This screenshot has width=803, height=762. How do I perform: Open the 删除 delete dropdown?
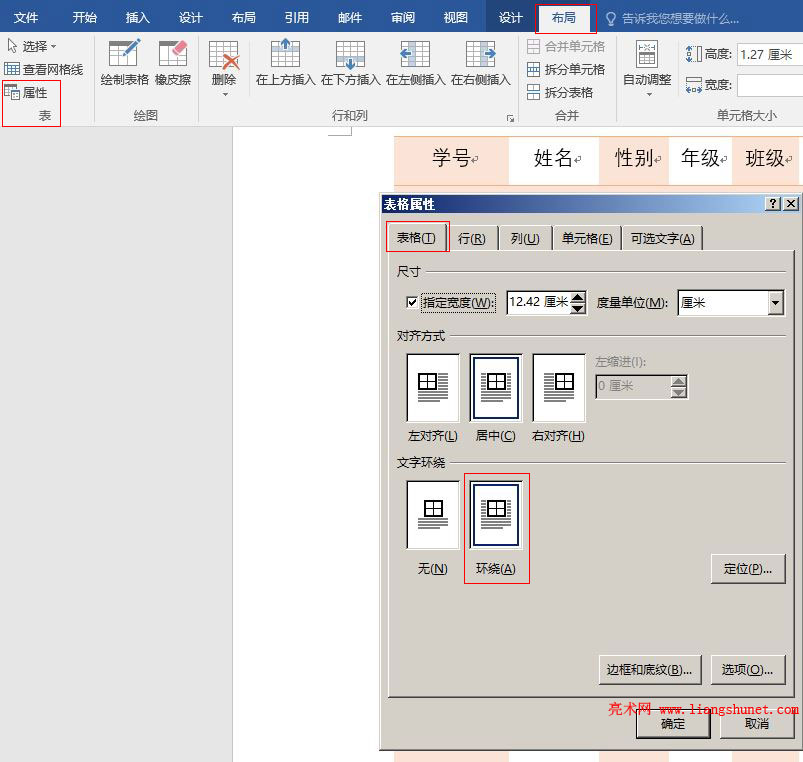click(x=224, y=68)
